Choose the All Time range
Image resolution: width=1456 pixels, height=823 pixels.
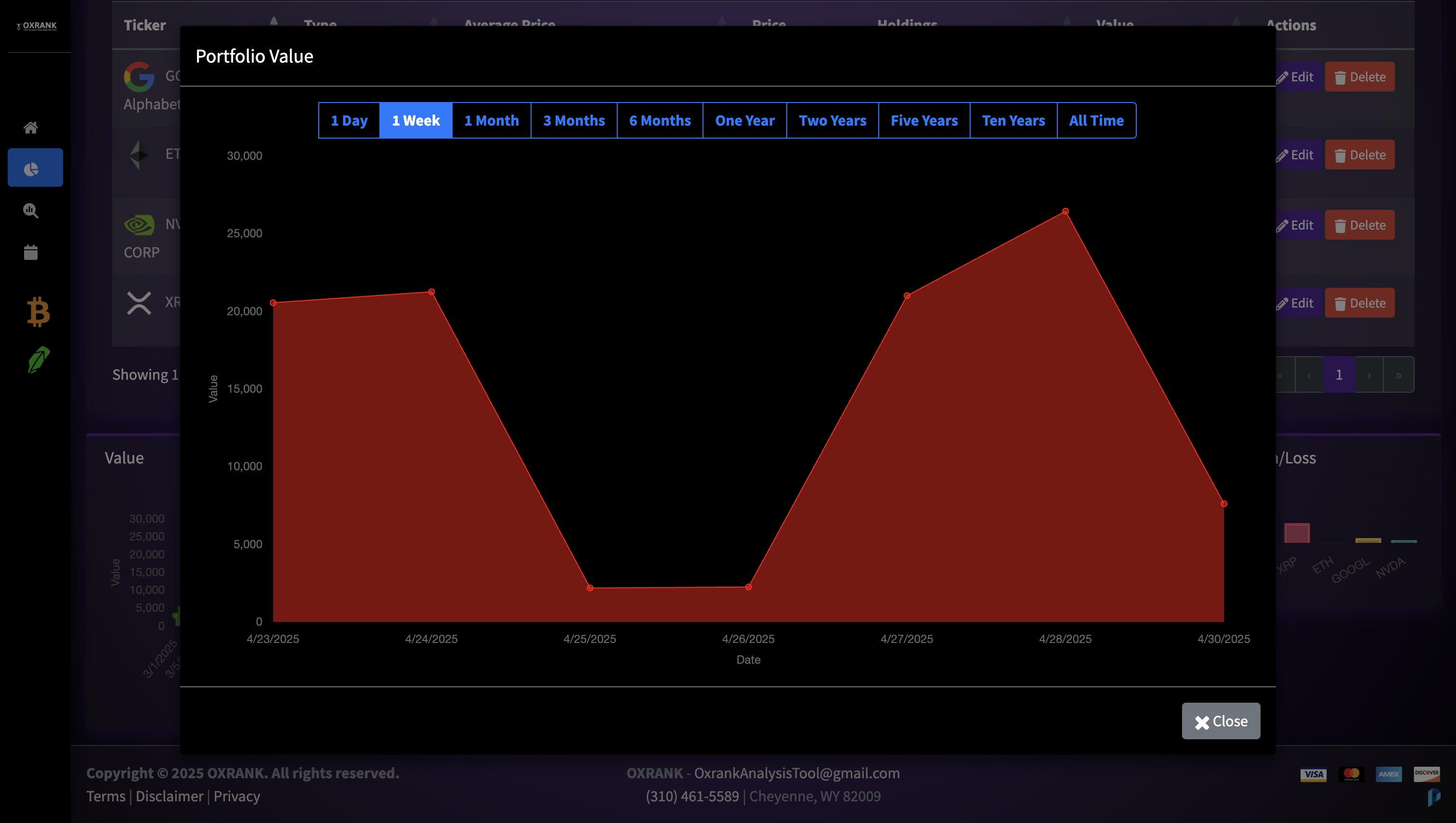(1096, 120)
